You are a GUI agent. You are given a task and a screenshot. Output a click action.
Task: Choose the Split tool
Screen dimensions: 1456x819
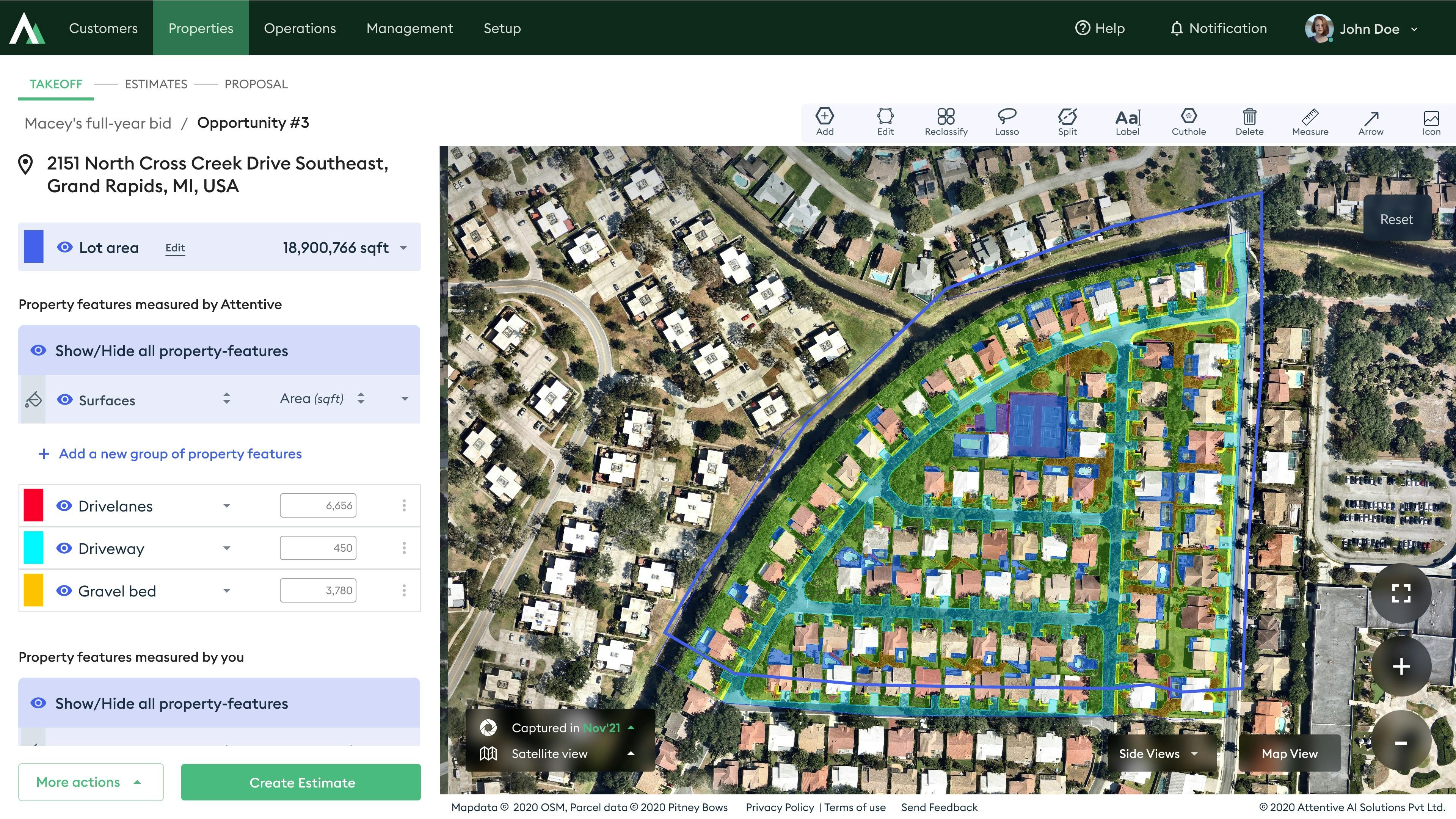click(1067, 121)
